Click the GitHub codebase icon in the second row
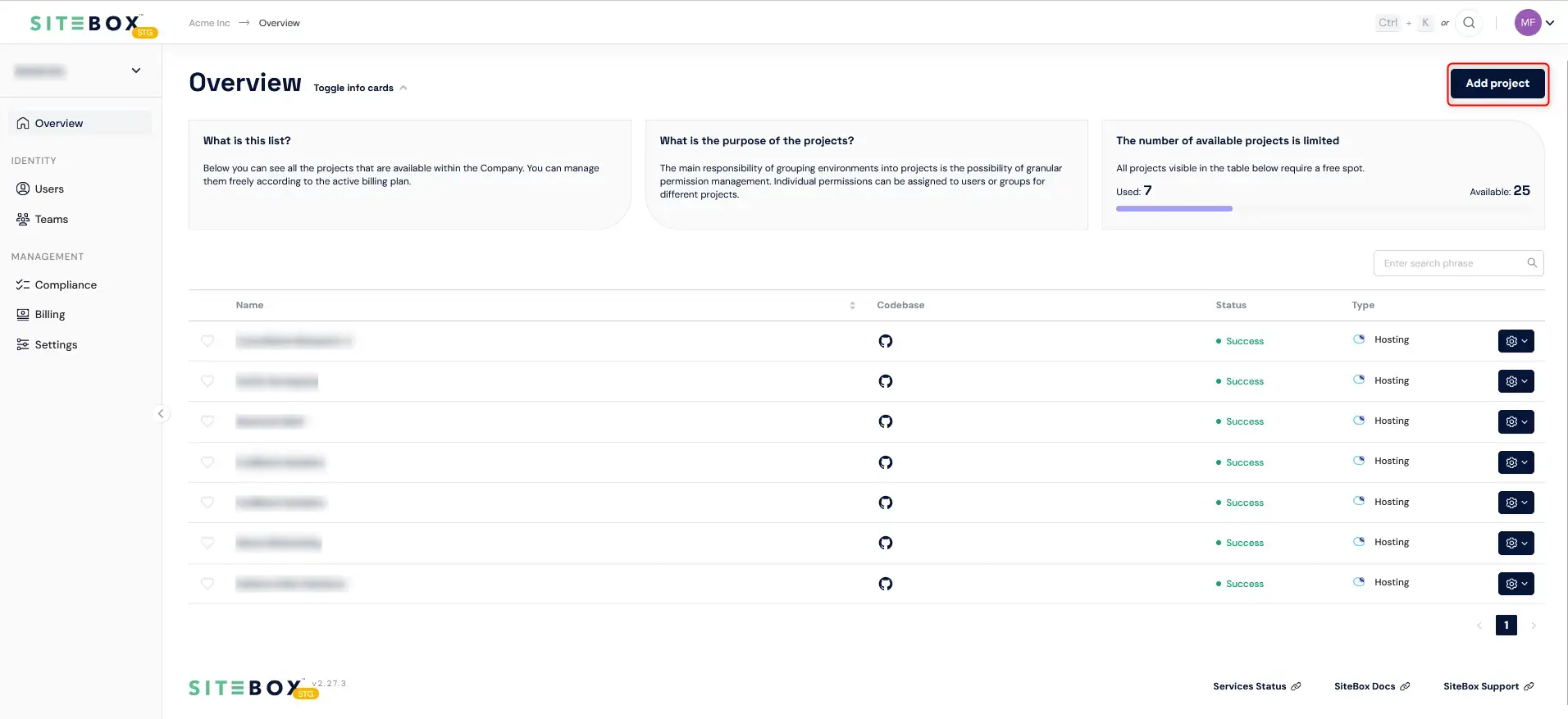Image resolution: width=1568 pixels, height=719 pixels. (x=885, y=381)
